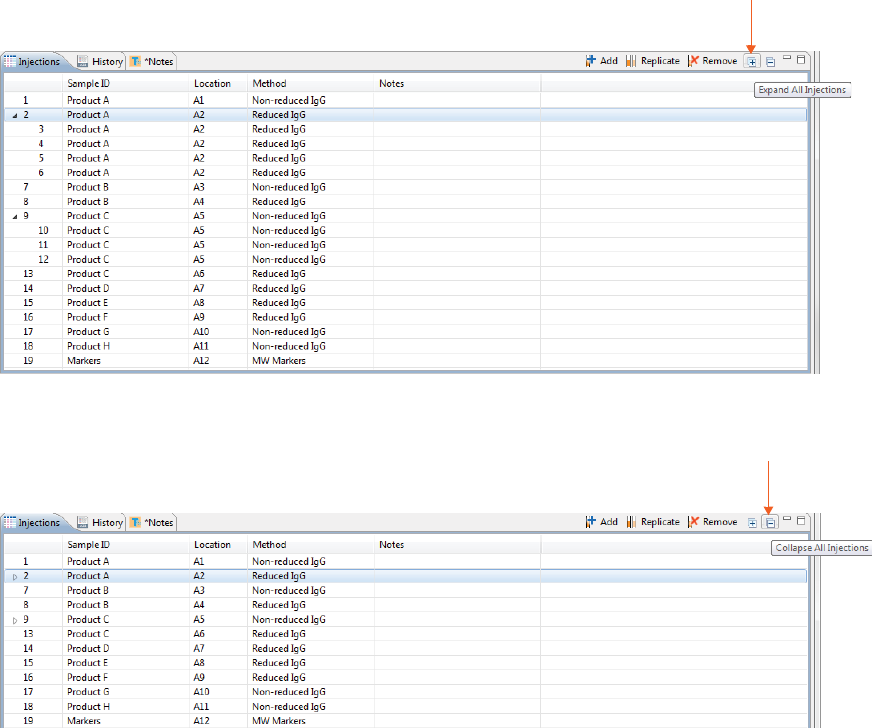This screenshot has width=872, height=728.
Task: Open Notes tab in upper panel
Action: pos(152,62)
